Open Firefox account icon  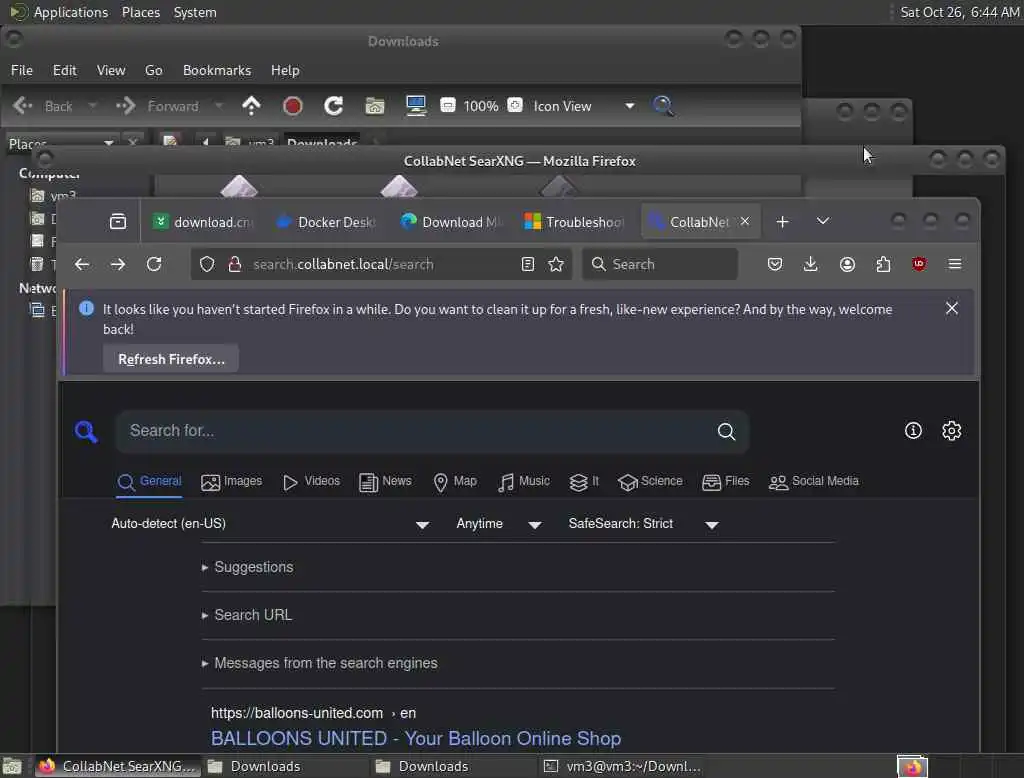[x=847, y=264]
